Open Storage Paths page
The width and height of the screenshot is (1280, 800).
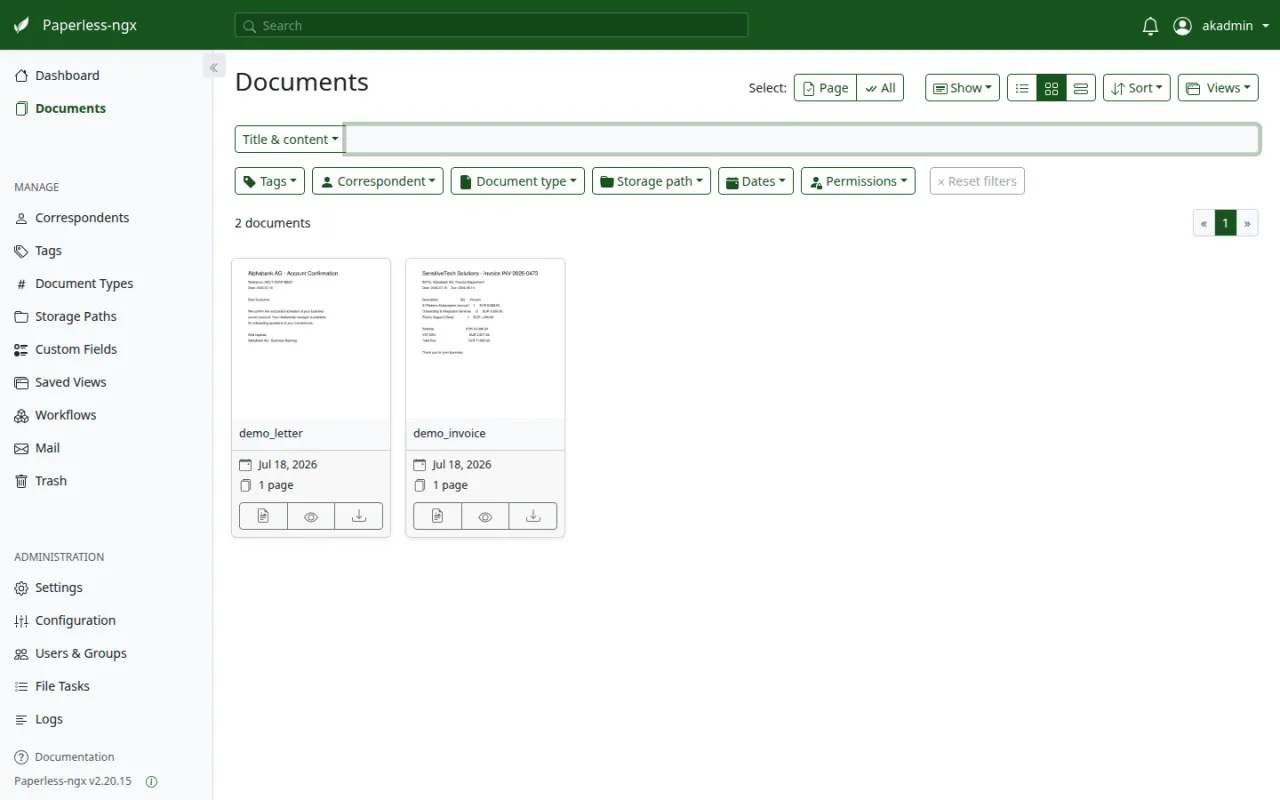click(76, 317)
